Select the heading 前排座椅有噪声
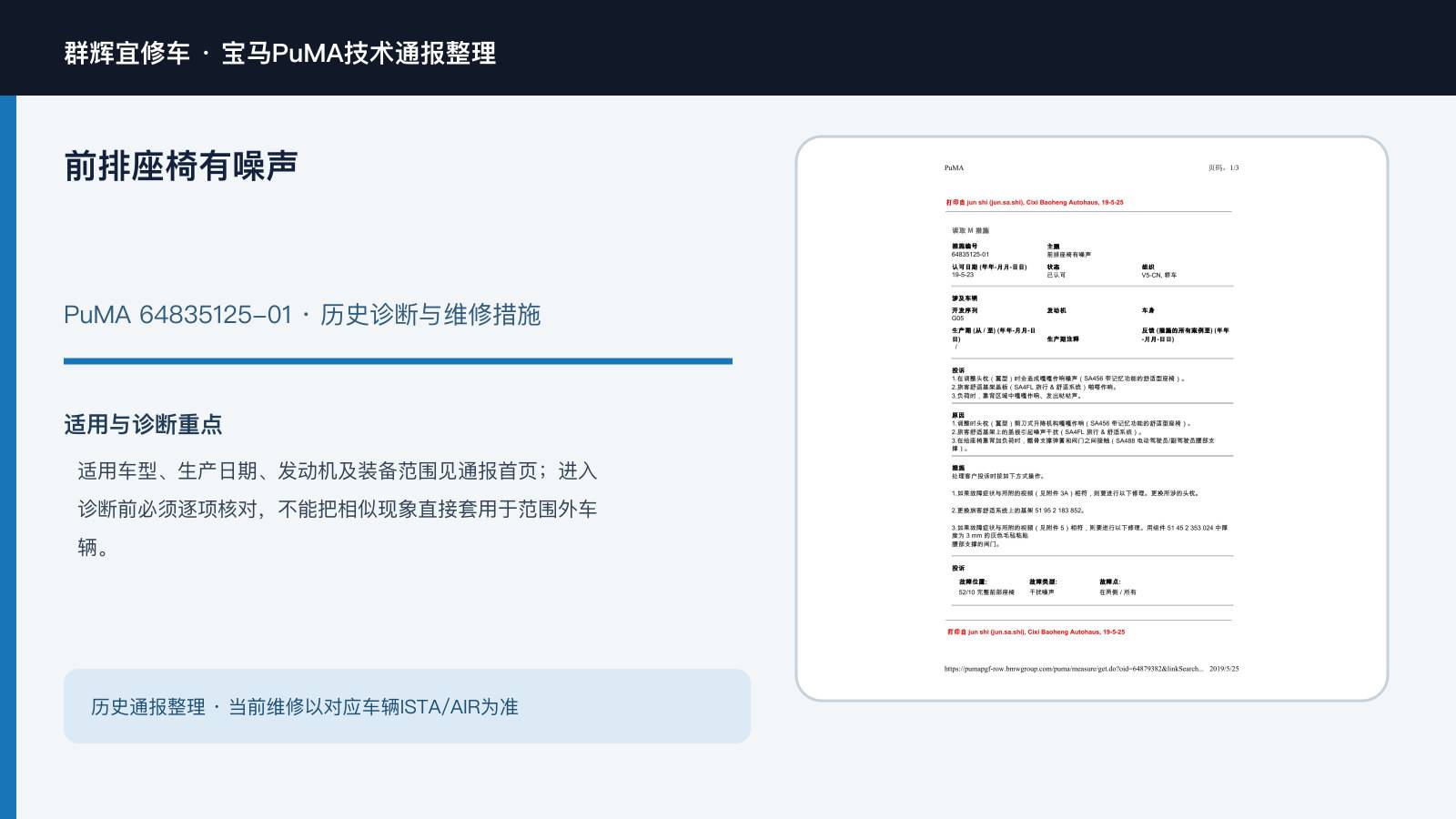 point(181,166)
